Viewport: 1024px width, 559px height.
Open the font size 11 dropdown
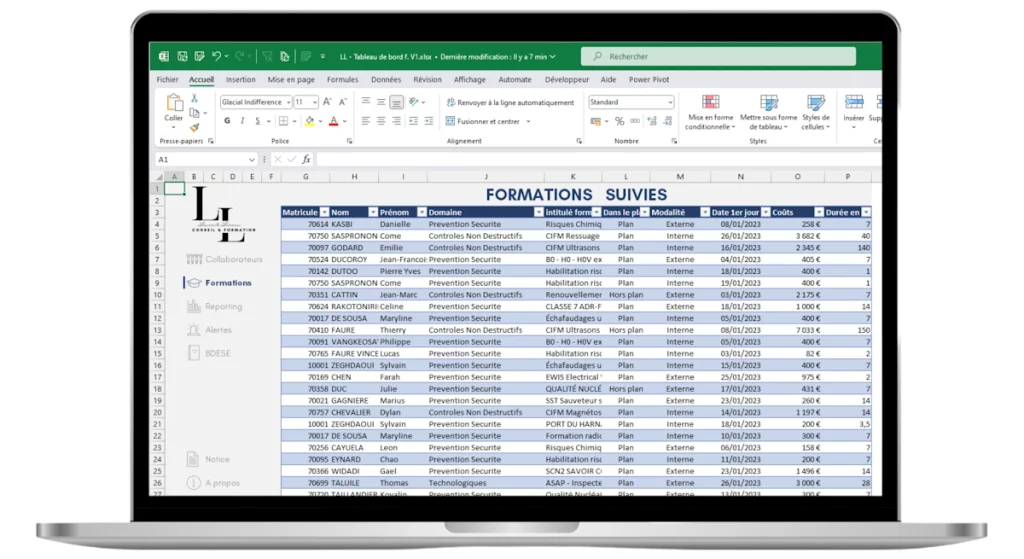pyautogui.click(x=315, y=103)
